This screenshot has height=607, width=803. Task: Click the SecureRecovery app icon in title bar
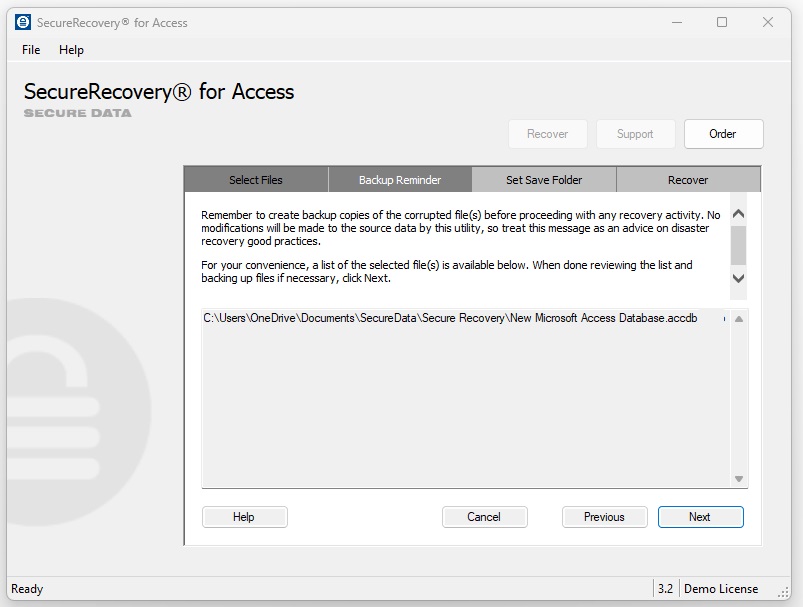[23, 22]
